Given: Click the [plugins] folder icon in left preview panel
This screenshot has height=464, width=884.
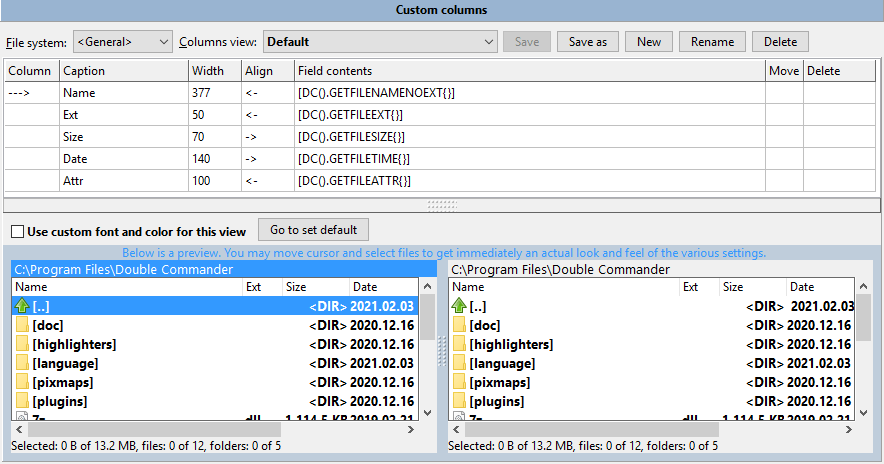Looking at the screenshot, I should point(22,401).
